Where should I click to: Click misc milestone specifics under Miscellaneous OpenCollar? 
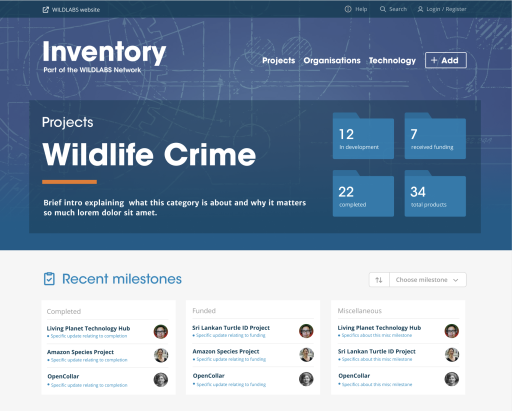tap(377, 384)
